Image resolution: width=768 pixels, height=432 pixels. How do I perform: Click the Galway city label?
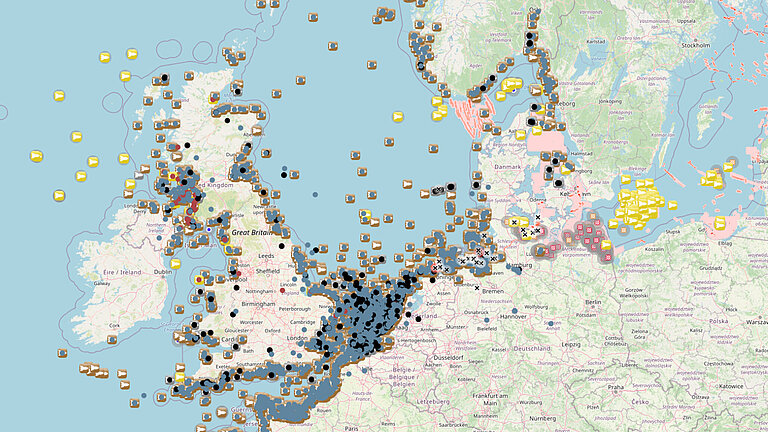point(101,283)
